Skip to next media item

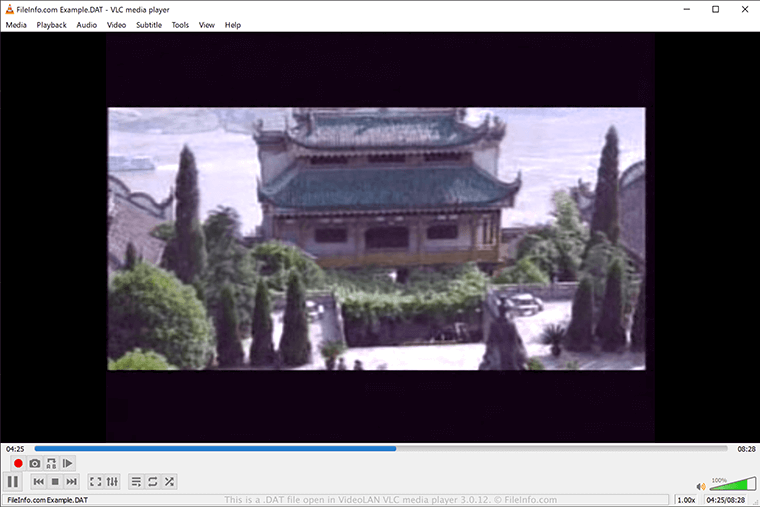(72, 482)
